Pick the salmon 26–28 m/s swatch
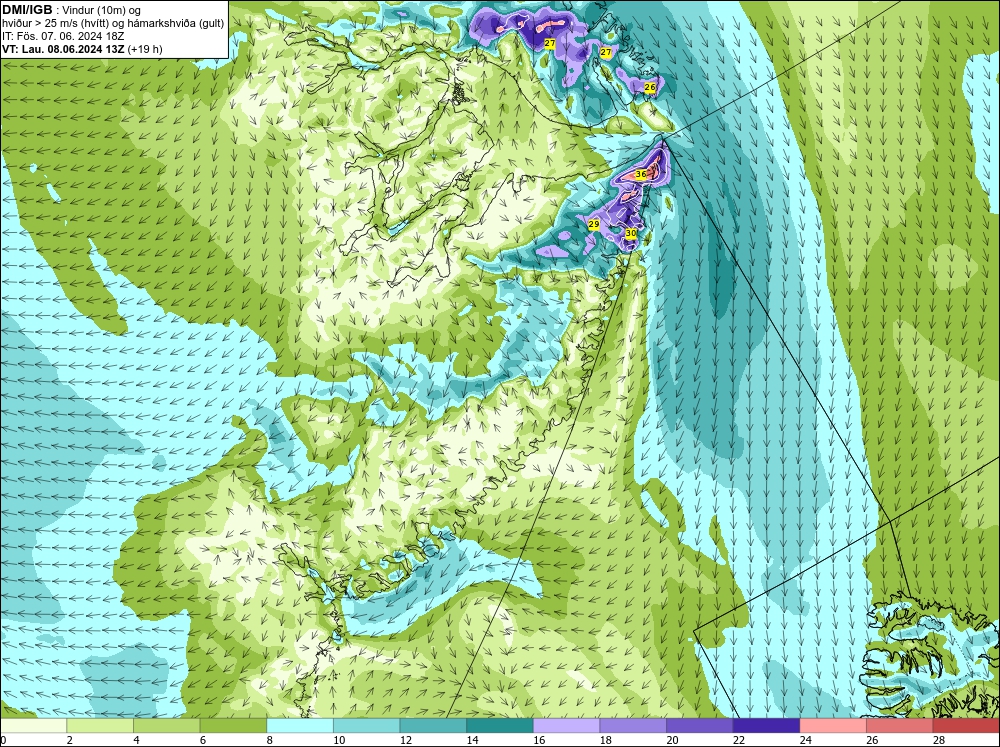The width and height of the screenshot is (1000, 747). click(x=900, y=726)
